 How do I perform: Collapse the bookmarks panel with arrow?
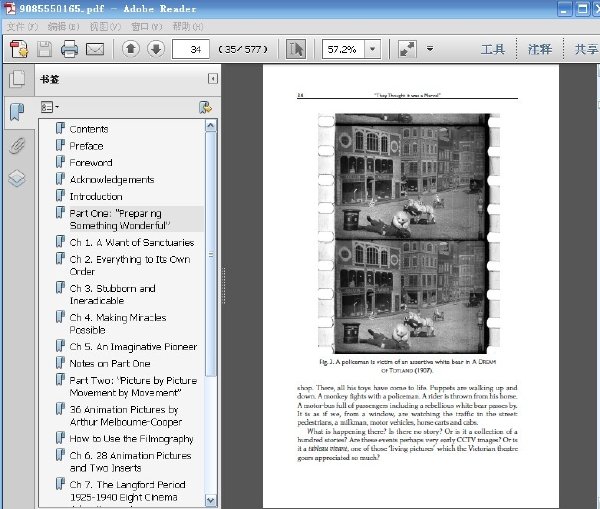pyautogui.click(x=213, y=79)
